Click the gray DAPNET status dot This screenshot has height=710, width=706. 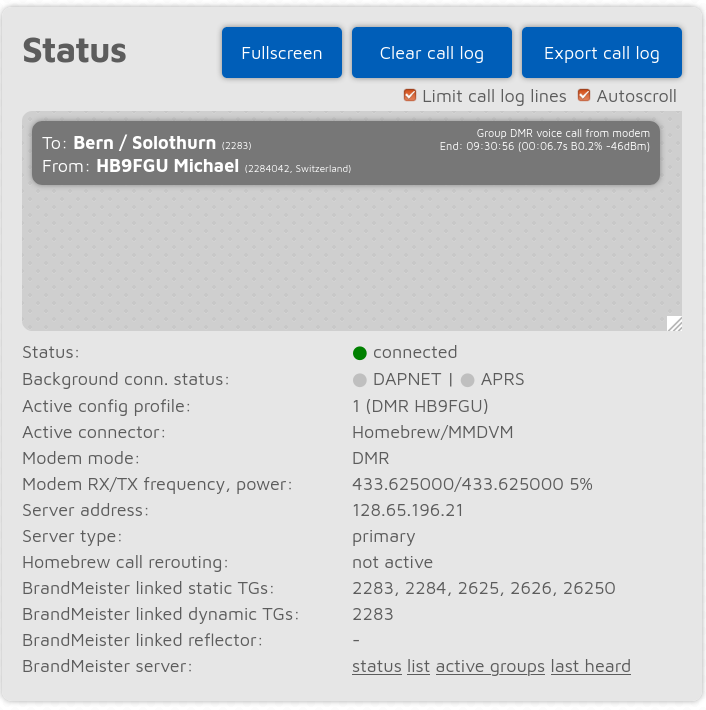pyautogui.click(x=360, y=380)
